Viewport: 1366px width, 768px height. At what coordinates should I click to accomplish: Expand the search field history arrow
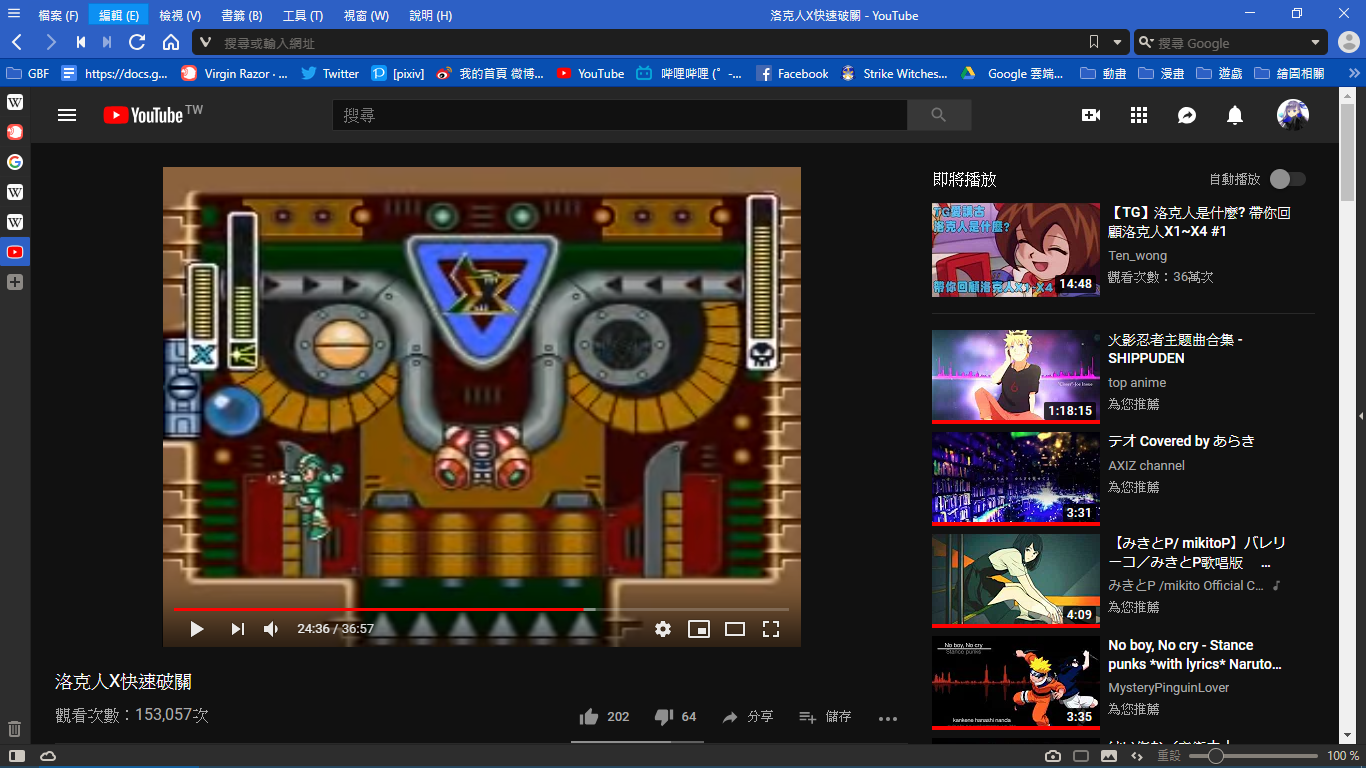(x=1316, y=42)
